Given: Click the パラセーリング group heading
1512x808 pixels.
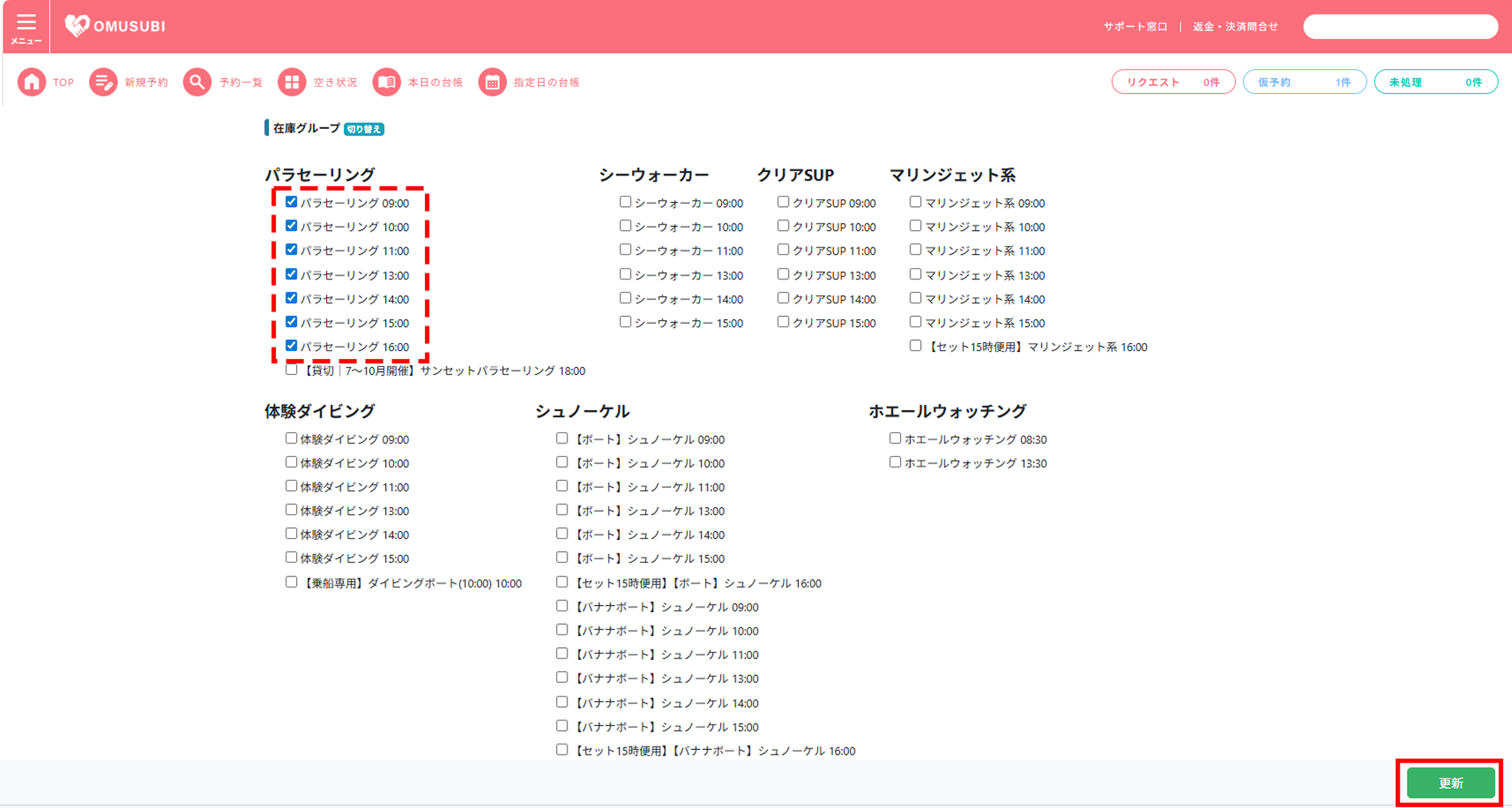Looking at the screenshot, I should pos(320,175).
